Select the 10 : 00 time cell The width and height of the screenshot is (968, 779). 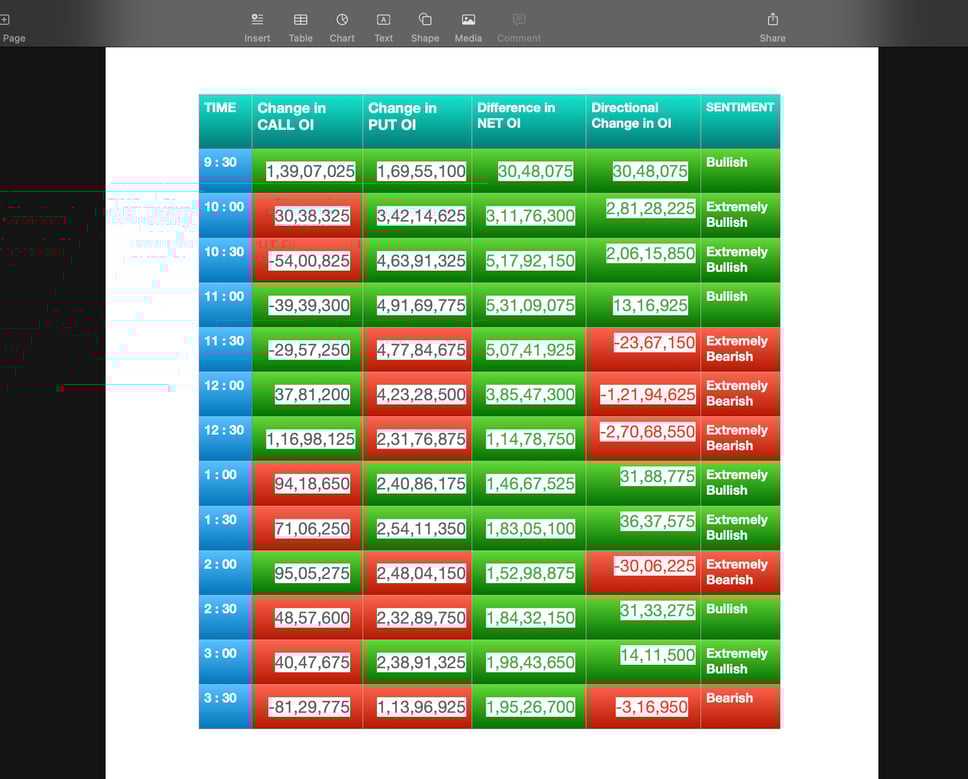click(225, 215)
